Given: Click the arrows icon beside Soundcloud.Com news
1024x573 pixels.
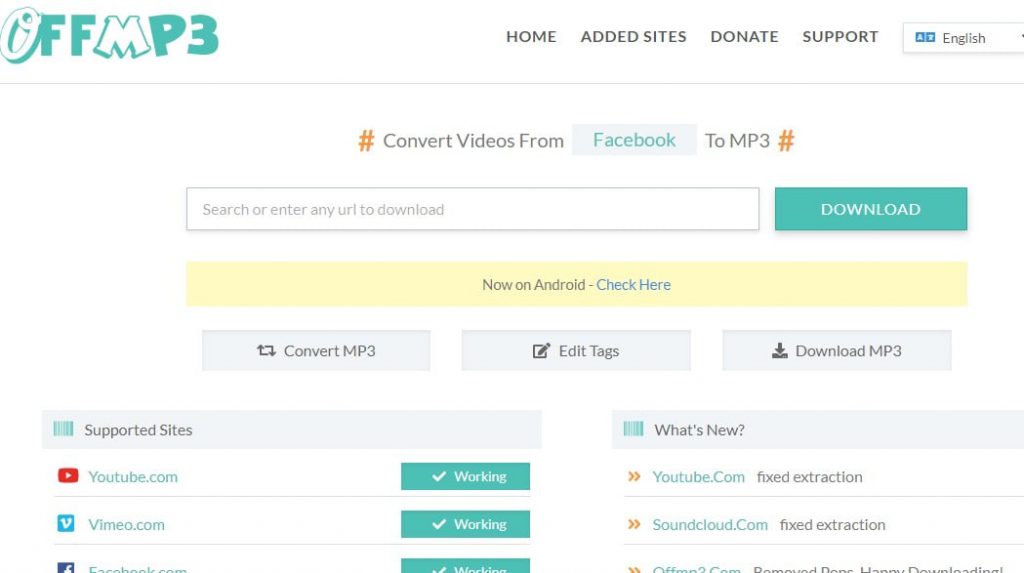Looking at the screenshot, I should coord(634,524).
